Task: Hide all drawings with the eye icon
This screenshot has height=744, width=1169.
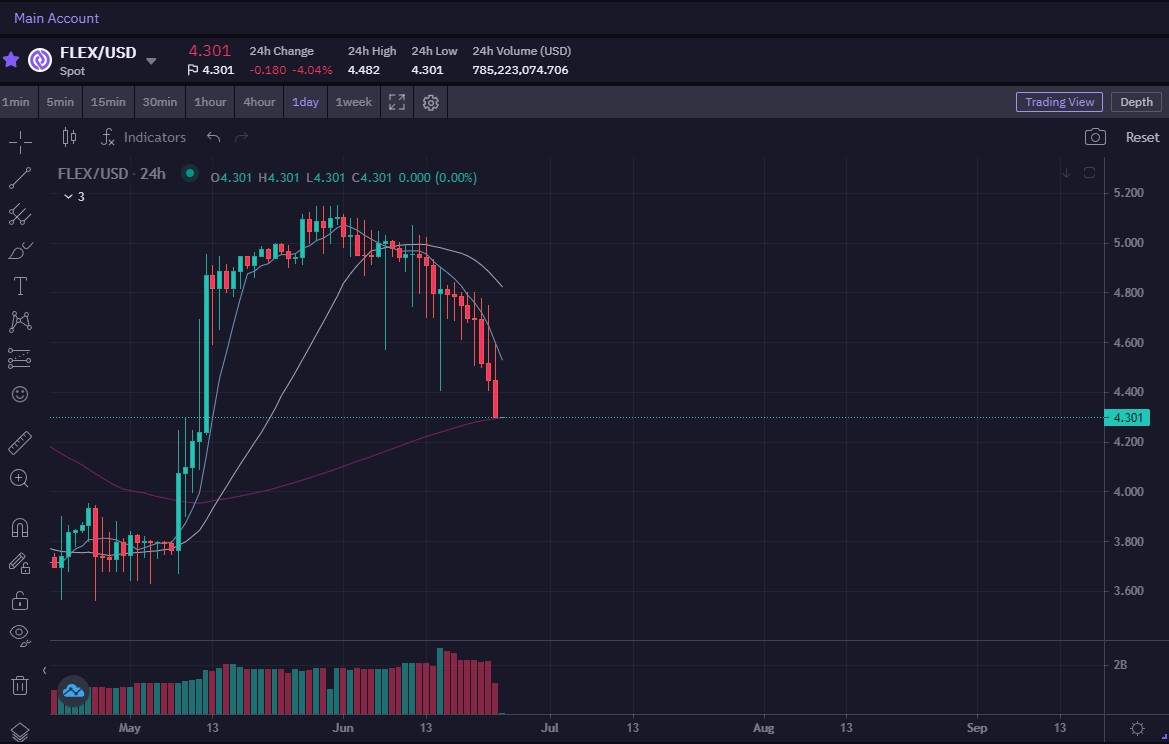Action: pos(20,635)
